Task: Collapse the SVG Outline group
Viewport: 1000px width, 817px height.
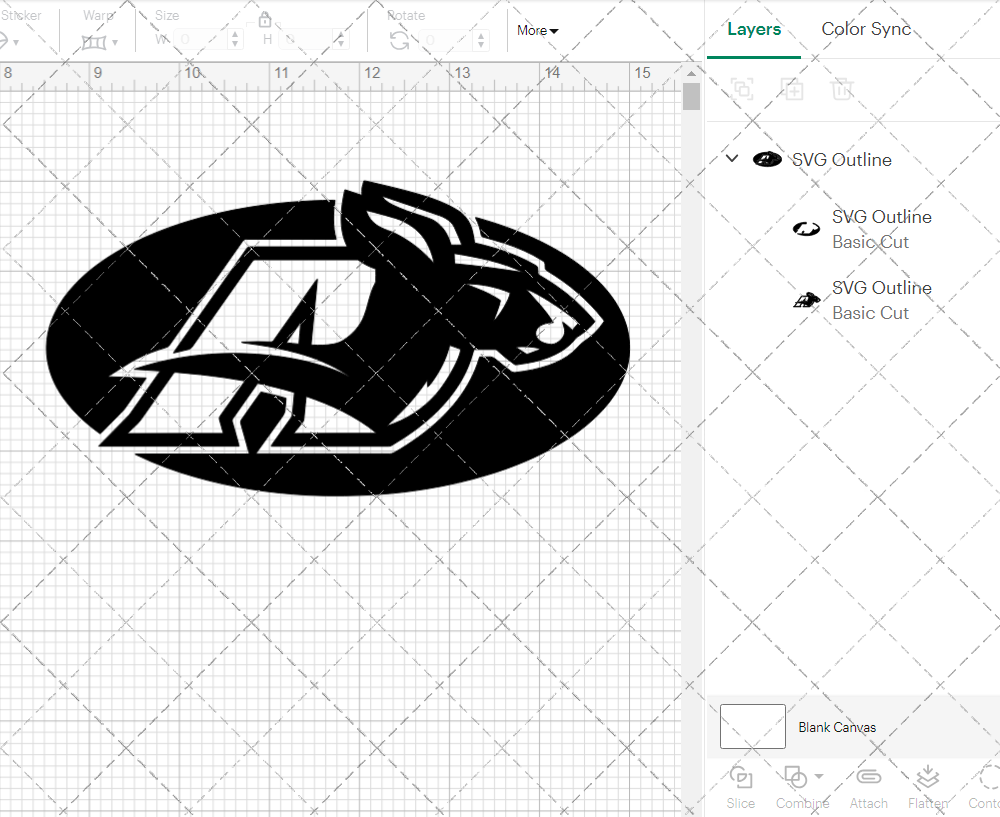Action: 731,158
